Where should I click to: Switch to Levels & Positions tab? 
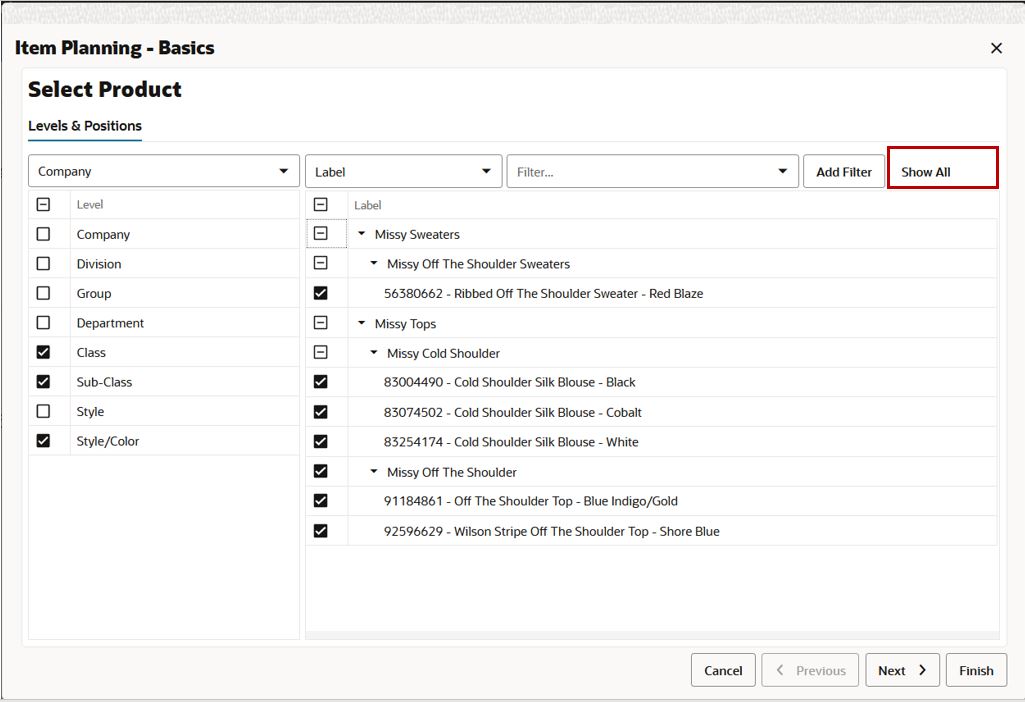tap(85, 126)
